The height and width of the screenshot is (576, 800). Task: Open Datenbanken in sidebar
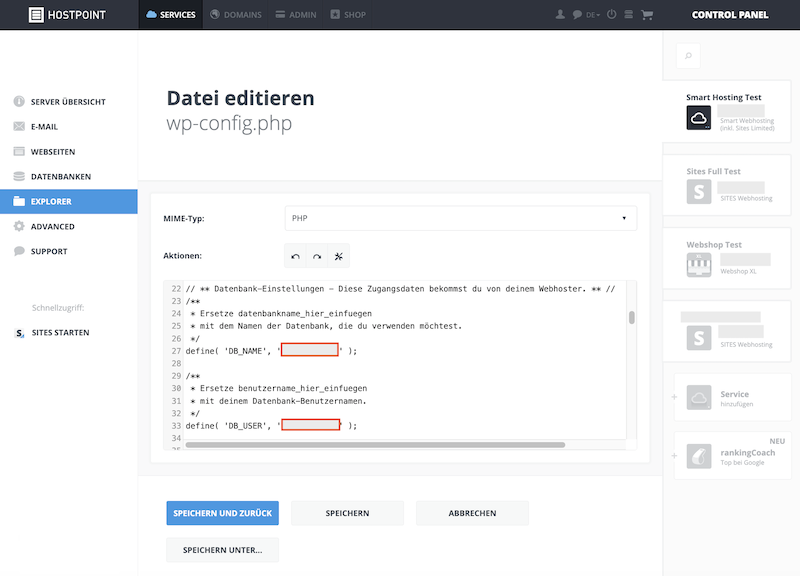(x=68, y=177)
